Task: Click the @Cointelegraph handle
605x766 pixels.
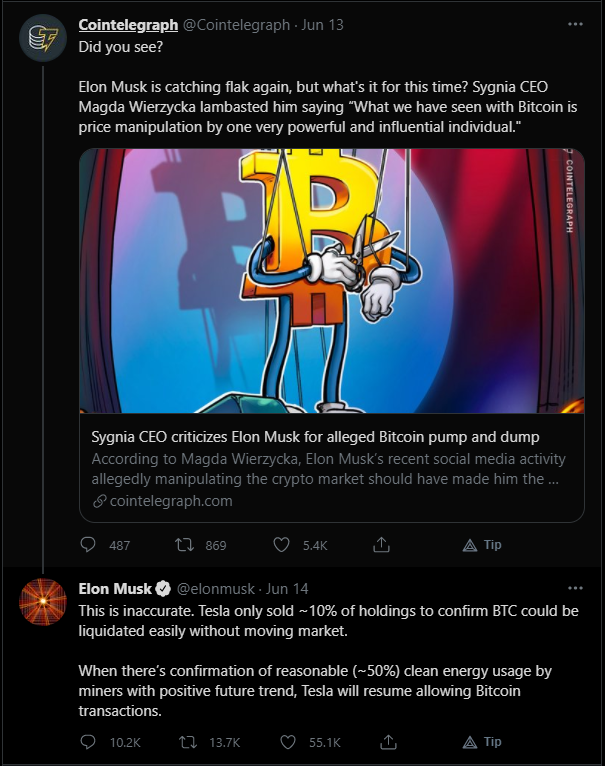Action: pos(236,25)
